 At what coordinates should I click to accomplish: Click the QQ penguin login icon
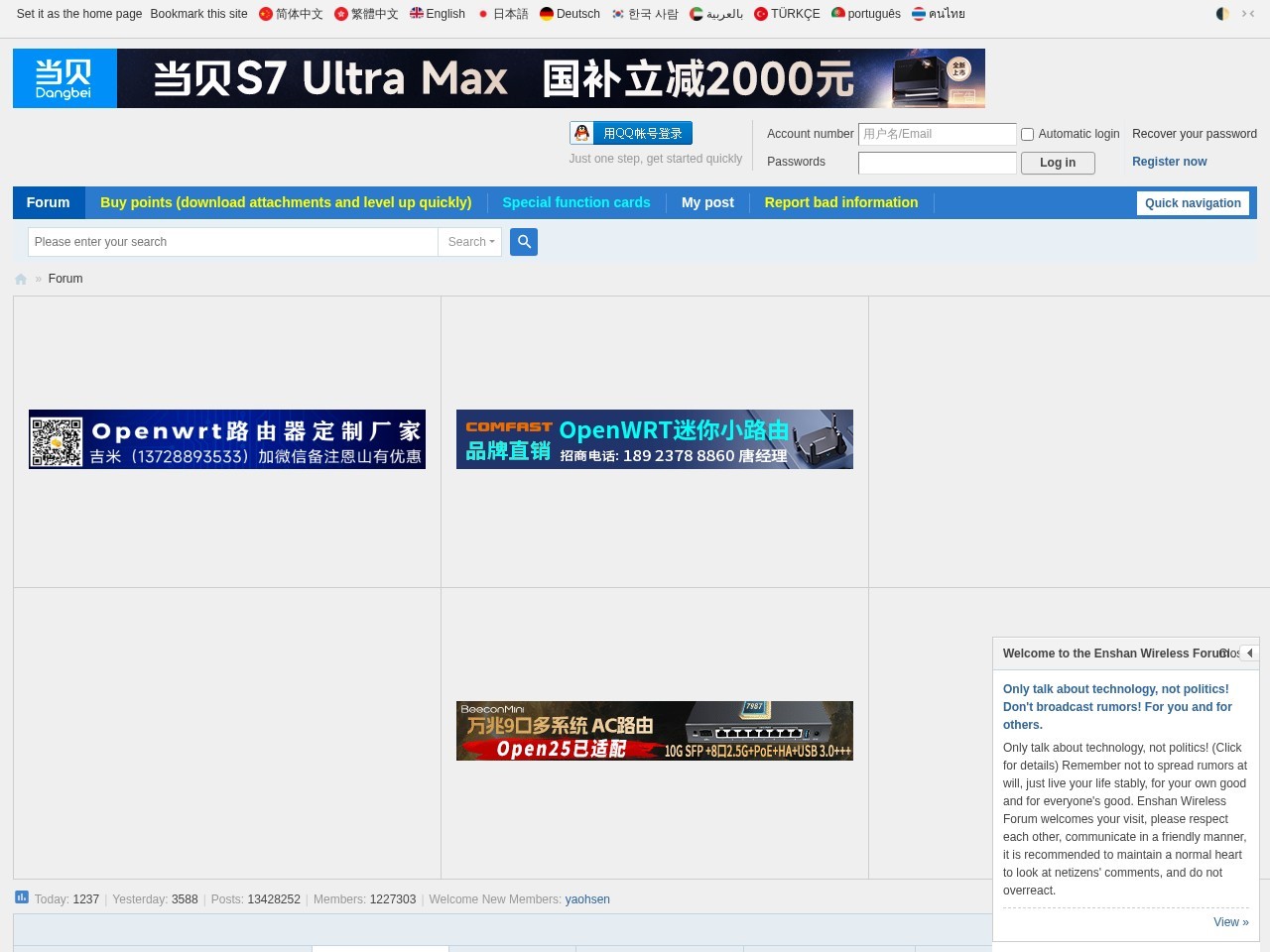click(582, 133)
